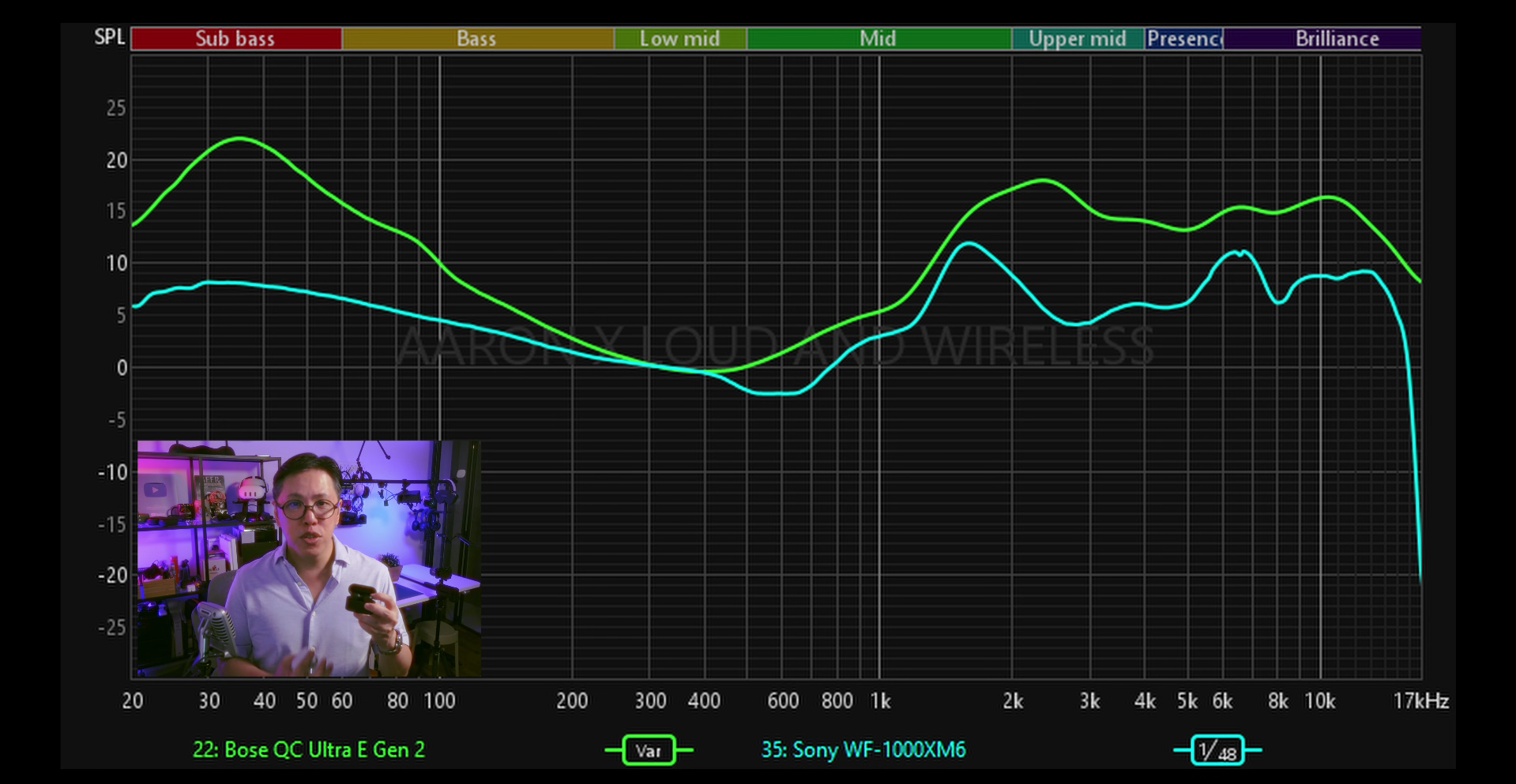Click the 5k frequency axis label
This screenshot has height=784, width=1516.
pos(1187,701)
